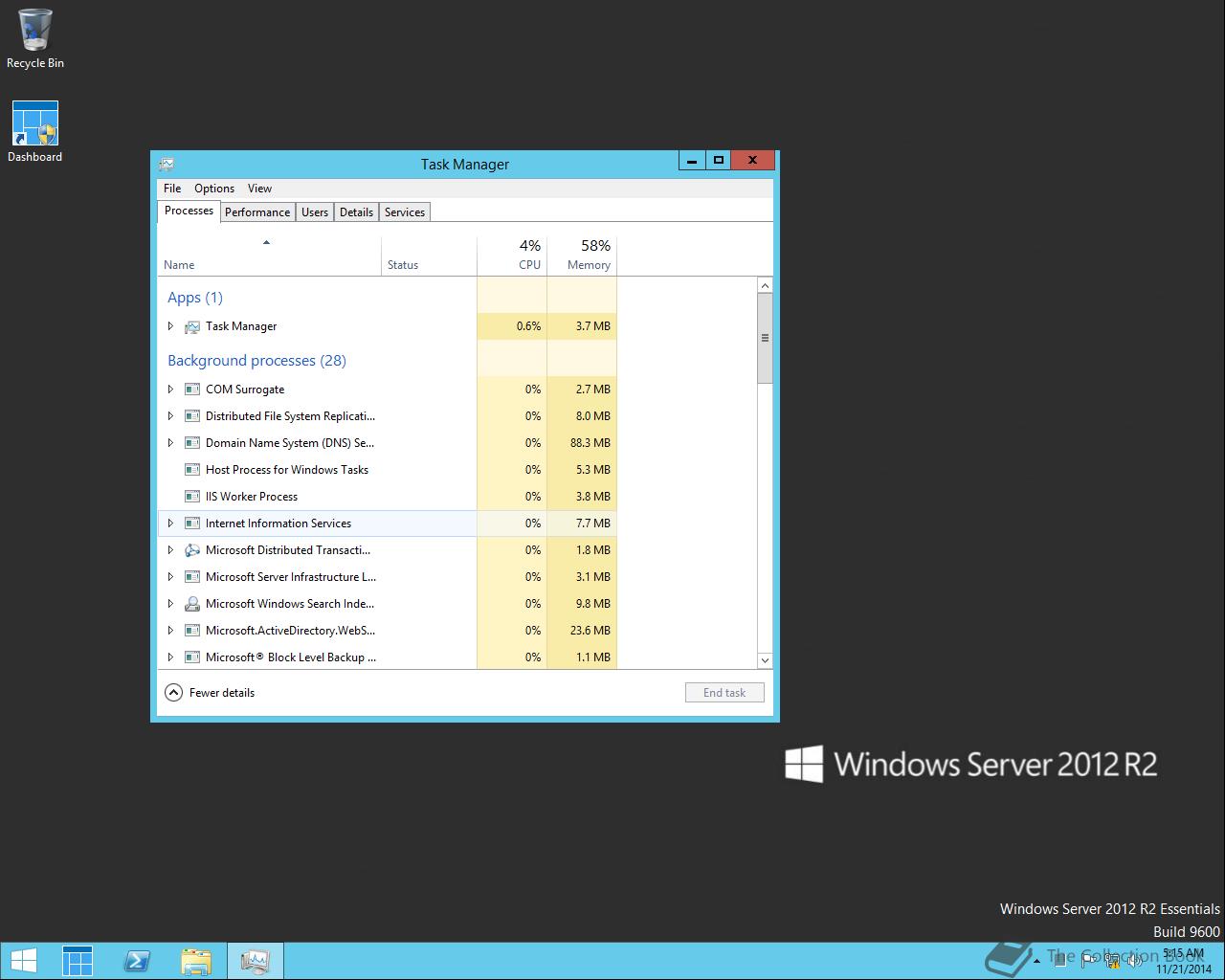The width and height of the screenshot is (1225, 980).
Task: Click the Internet Information Services icon
Action: pos(192,523)
